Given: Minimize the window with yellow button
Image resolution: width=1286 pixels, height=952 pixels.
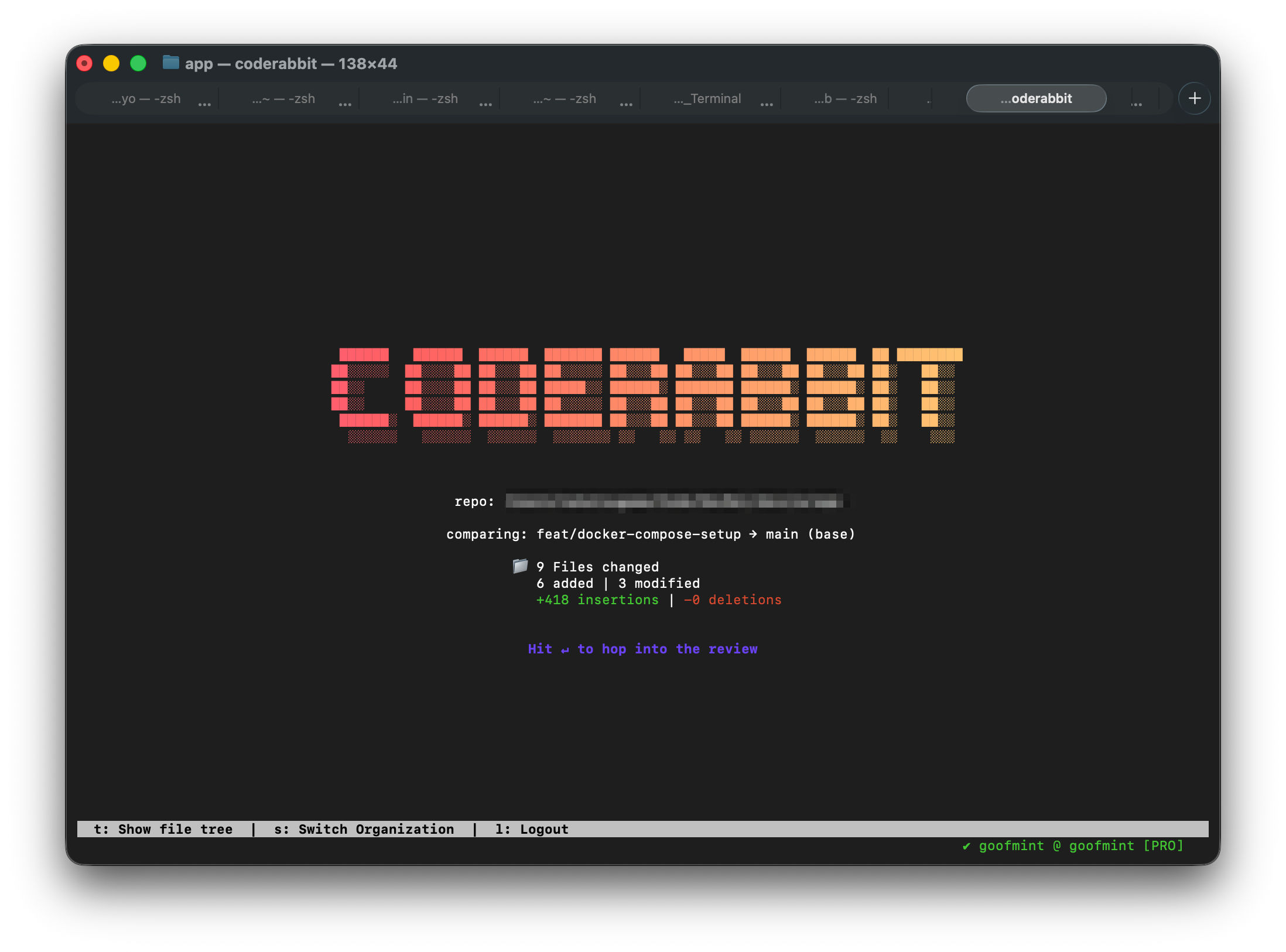Looking at the screenshot, I should pos(111,63).
